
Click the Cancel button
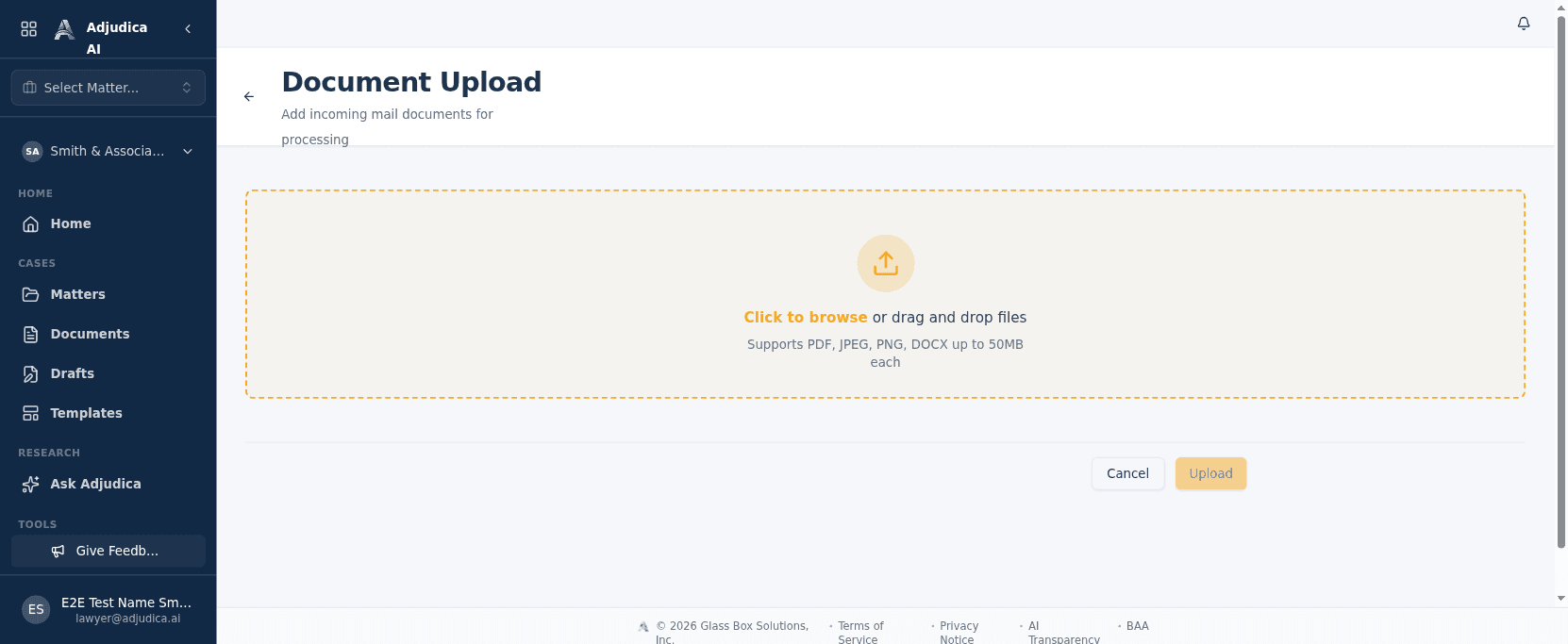pos(1127,473)
